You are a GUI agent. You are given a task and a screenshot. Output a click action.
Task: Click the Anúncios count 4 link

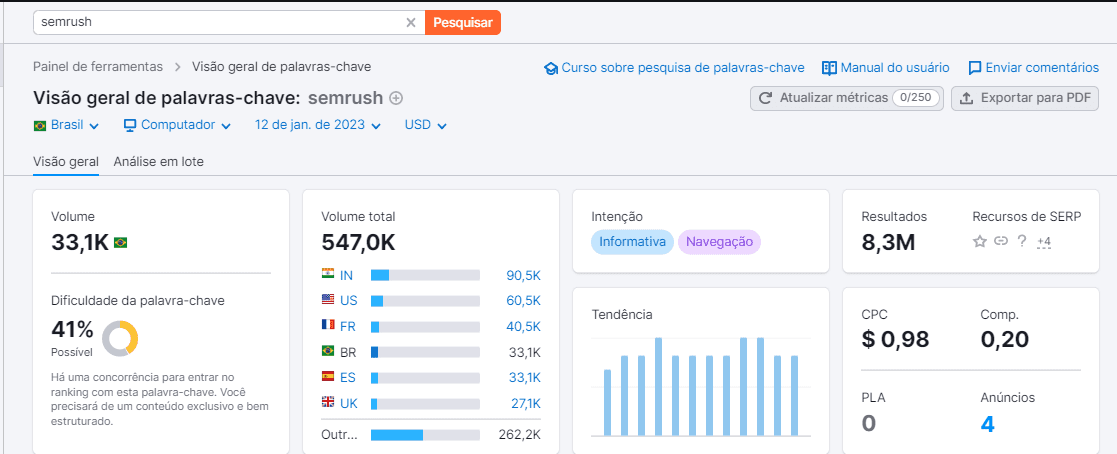pos(987,424)
